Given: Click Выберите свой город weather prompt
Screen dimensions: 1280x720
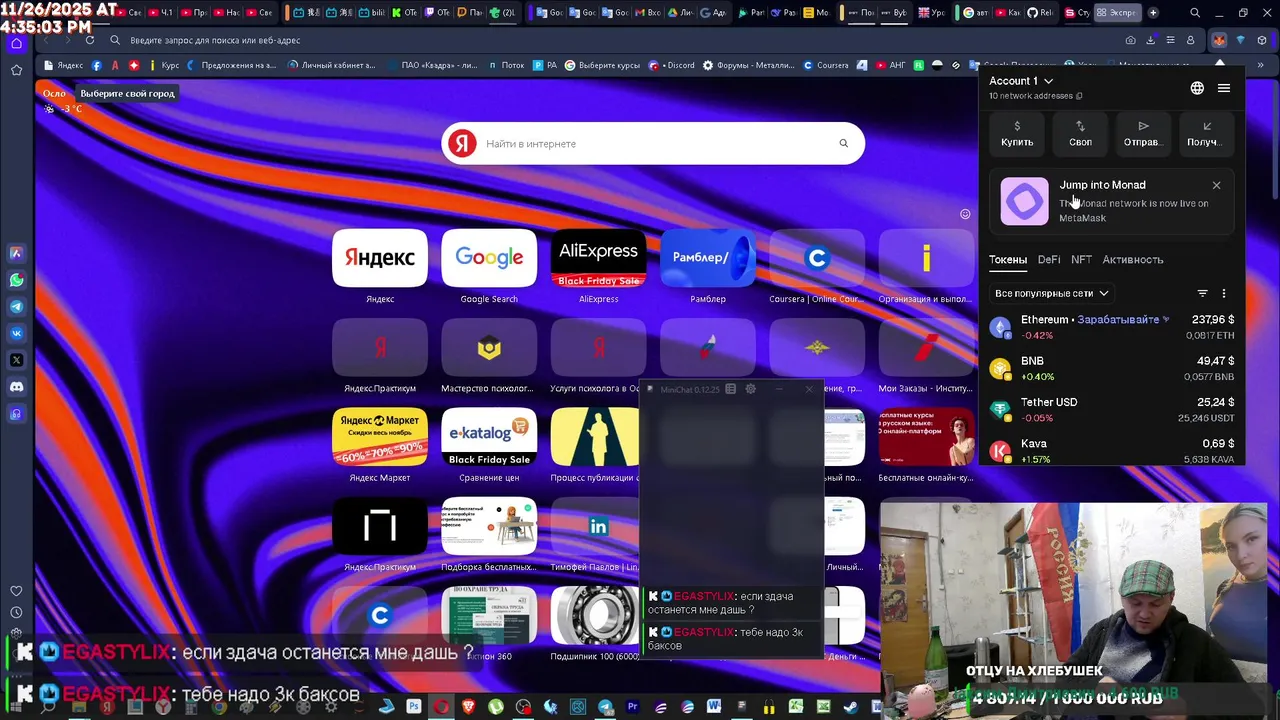Looking at the screenshot, I should pos(127,93).
